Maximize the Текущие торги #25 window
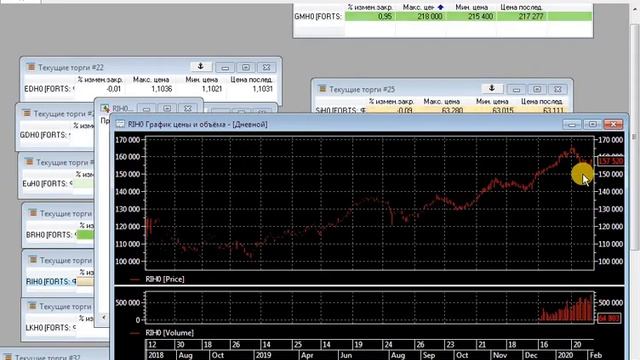This screenshot has height=360, width=640. 537,89
